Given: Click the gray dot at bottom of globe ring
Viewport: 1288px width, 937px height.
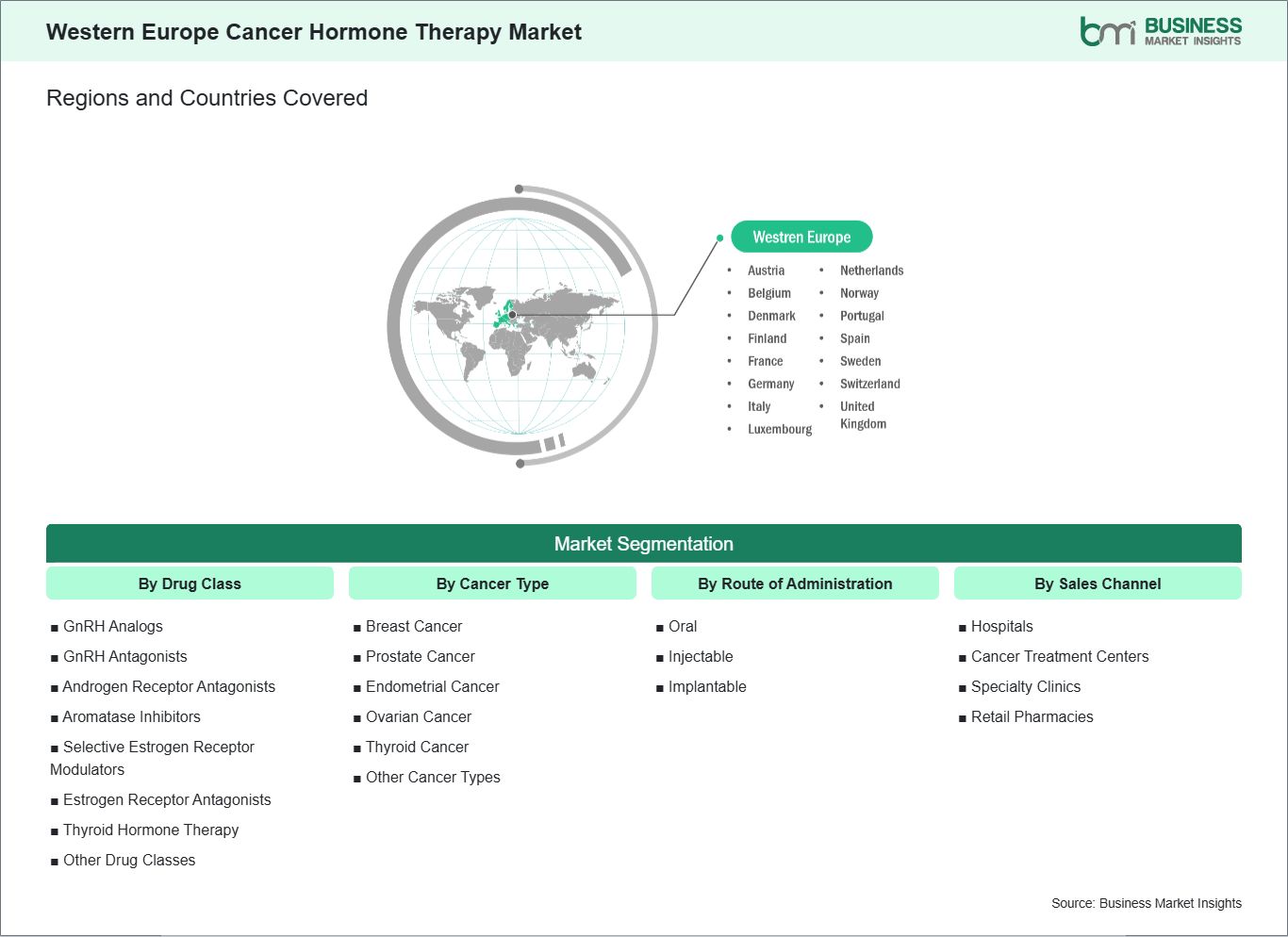Looking at the screenshot, I should coord(520,463).
